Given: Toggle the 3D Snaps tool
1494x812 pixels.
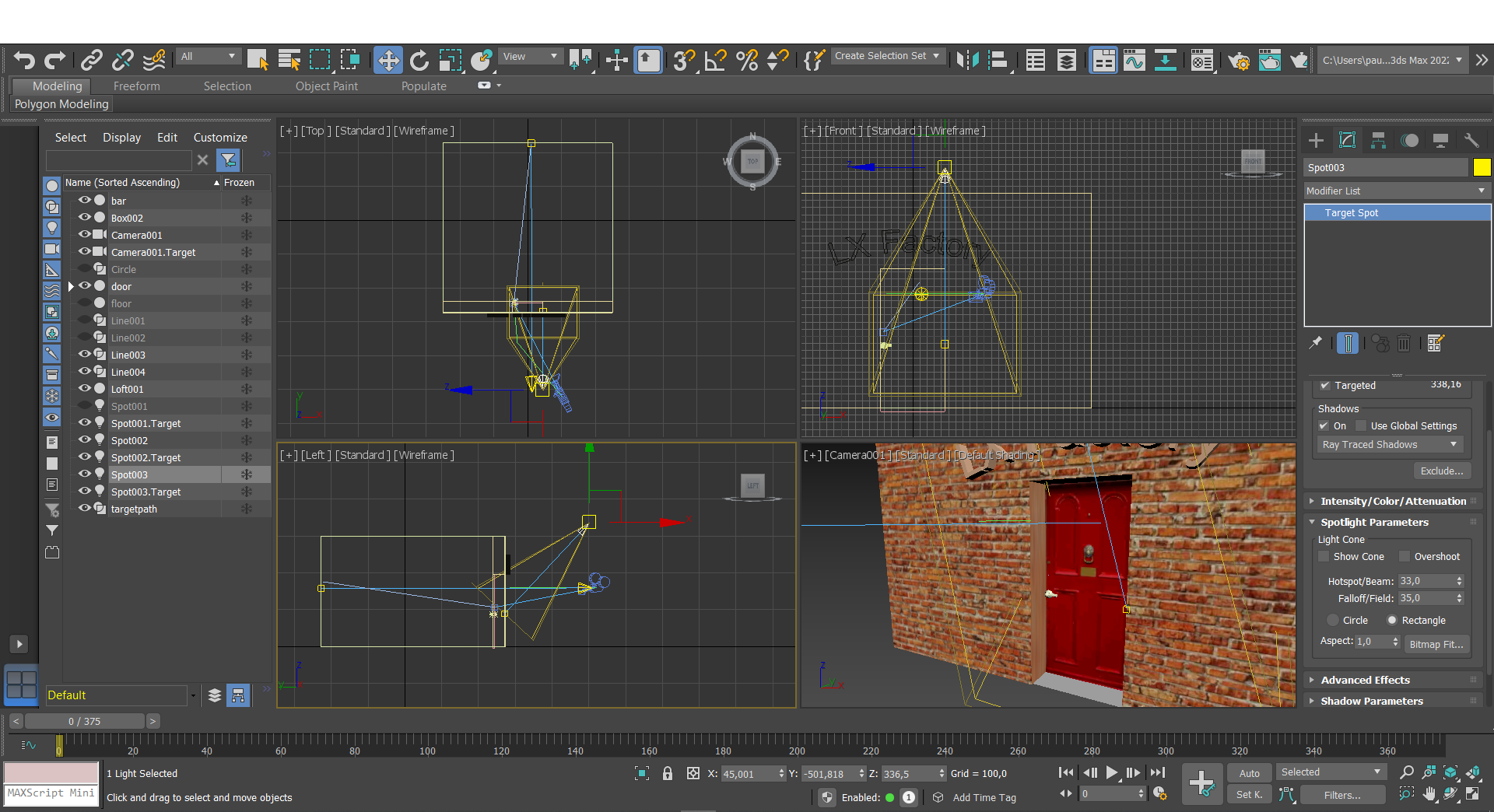Looking at the screenshot, I should coord(684,60).
